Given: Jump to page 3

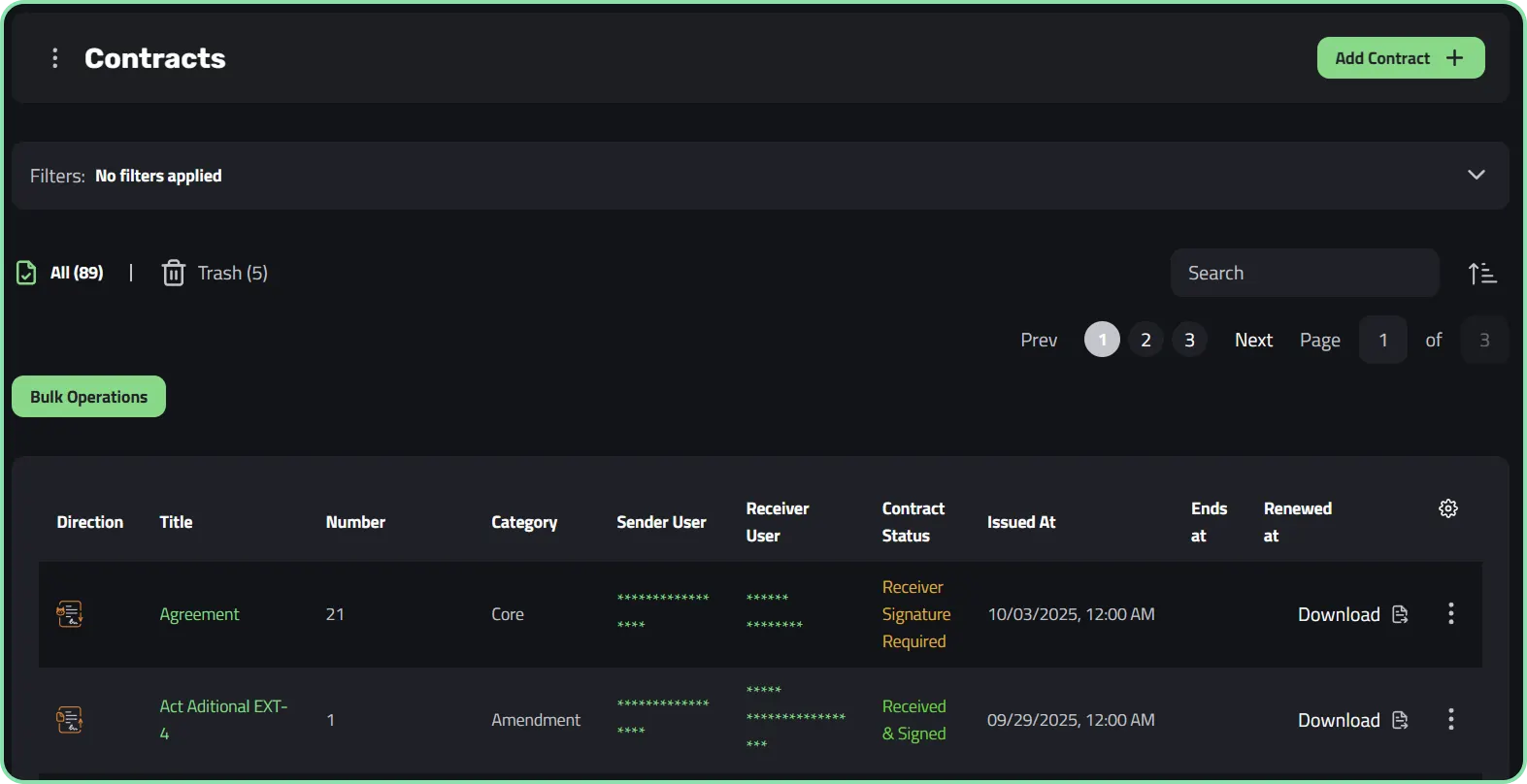Looking at the screenshot, I should click(1189, 340).
